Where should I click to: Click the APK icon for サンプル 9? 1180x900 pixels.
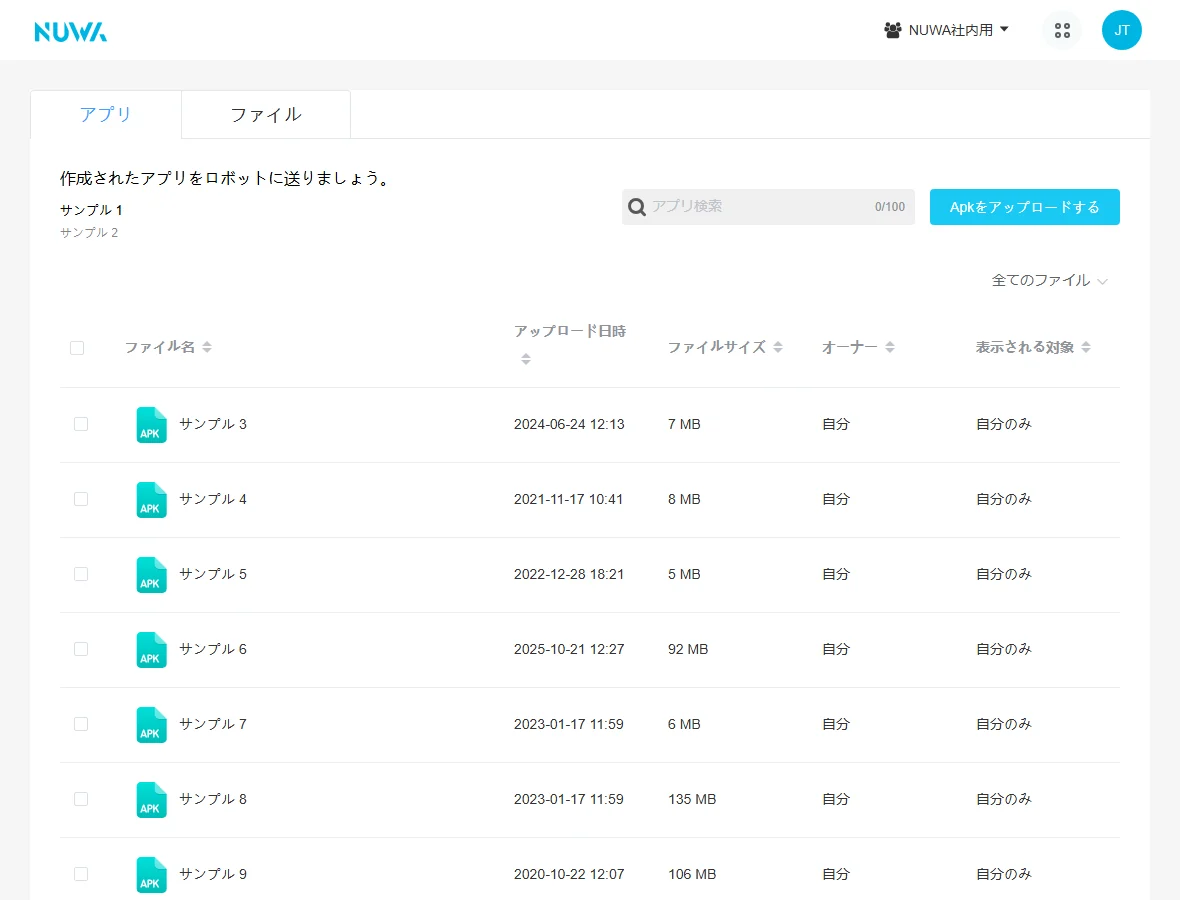click(x=151, y=875)
